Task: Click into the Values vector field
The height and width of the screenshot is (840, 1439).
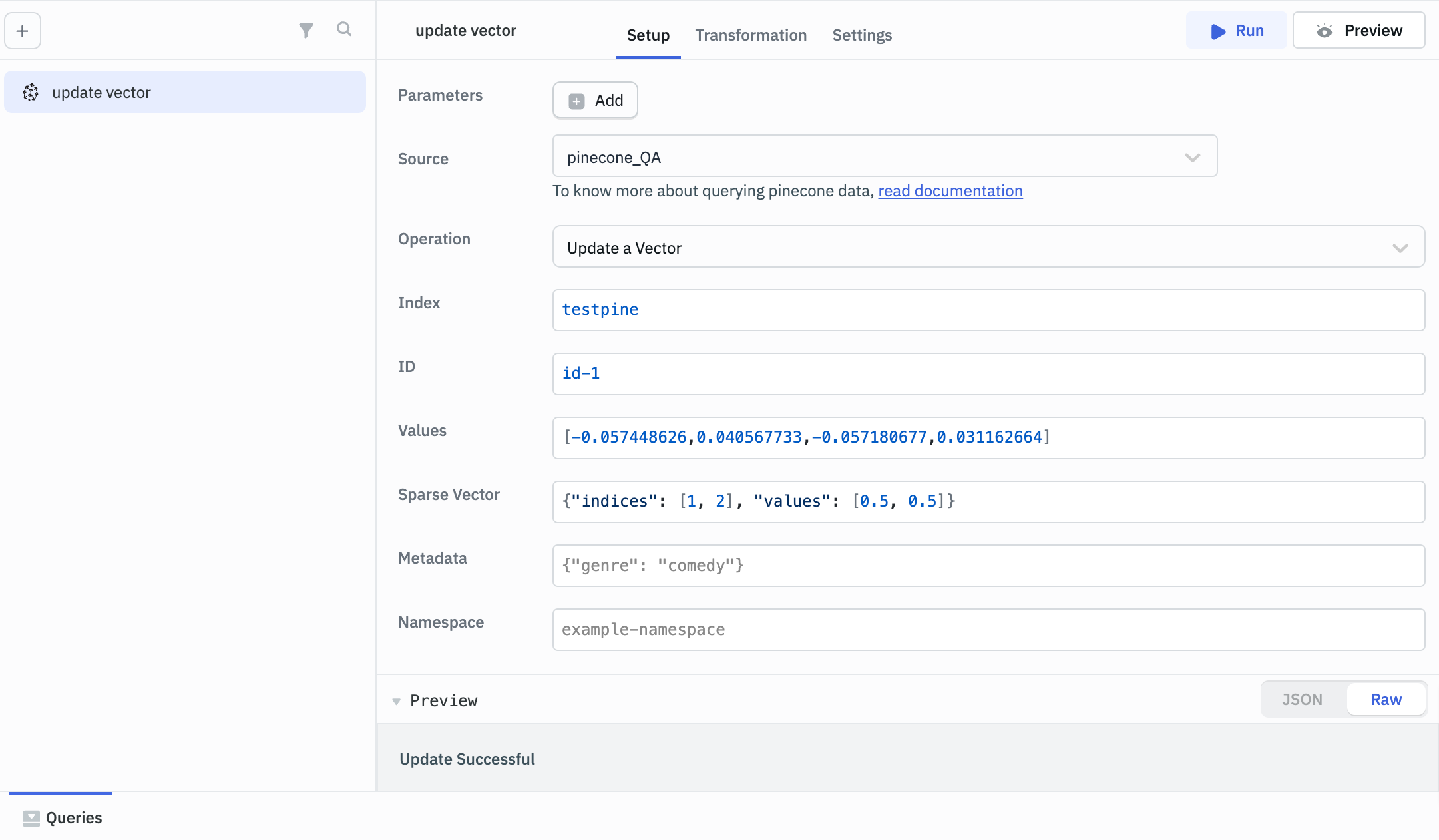Action: point(988,437)
